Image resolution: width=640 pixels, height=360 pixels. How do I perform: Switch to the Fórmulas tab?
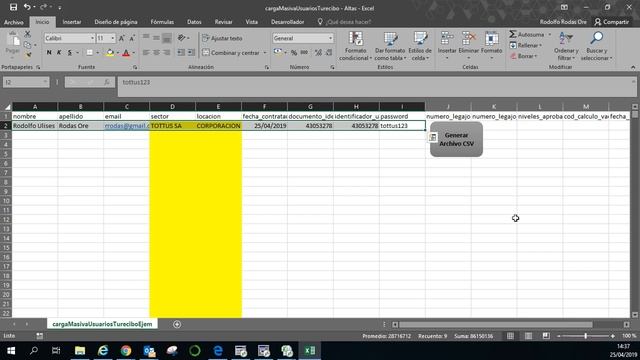pyautogui.click(x=162, y=22)
